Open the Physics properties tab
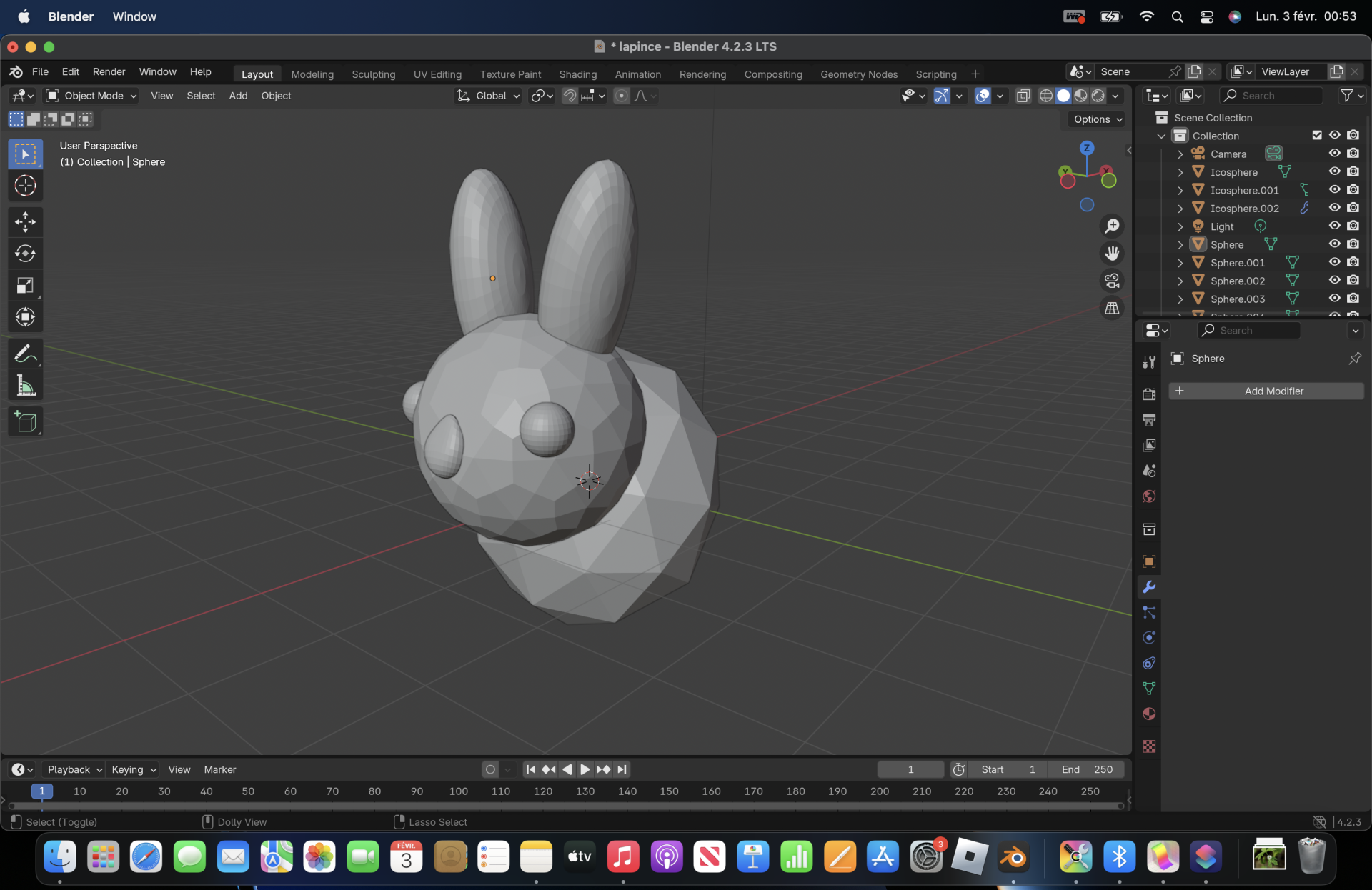 (1149, 638)
